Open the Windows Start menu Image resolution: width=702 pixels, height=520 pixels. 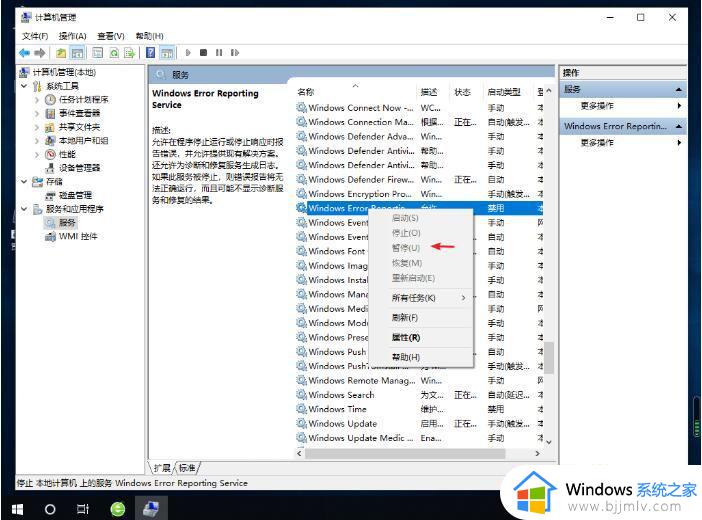[x=17, y=509]
